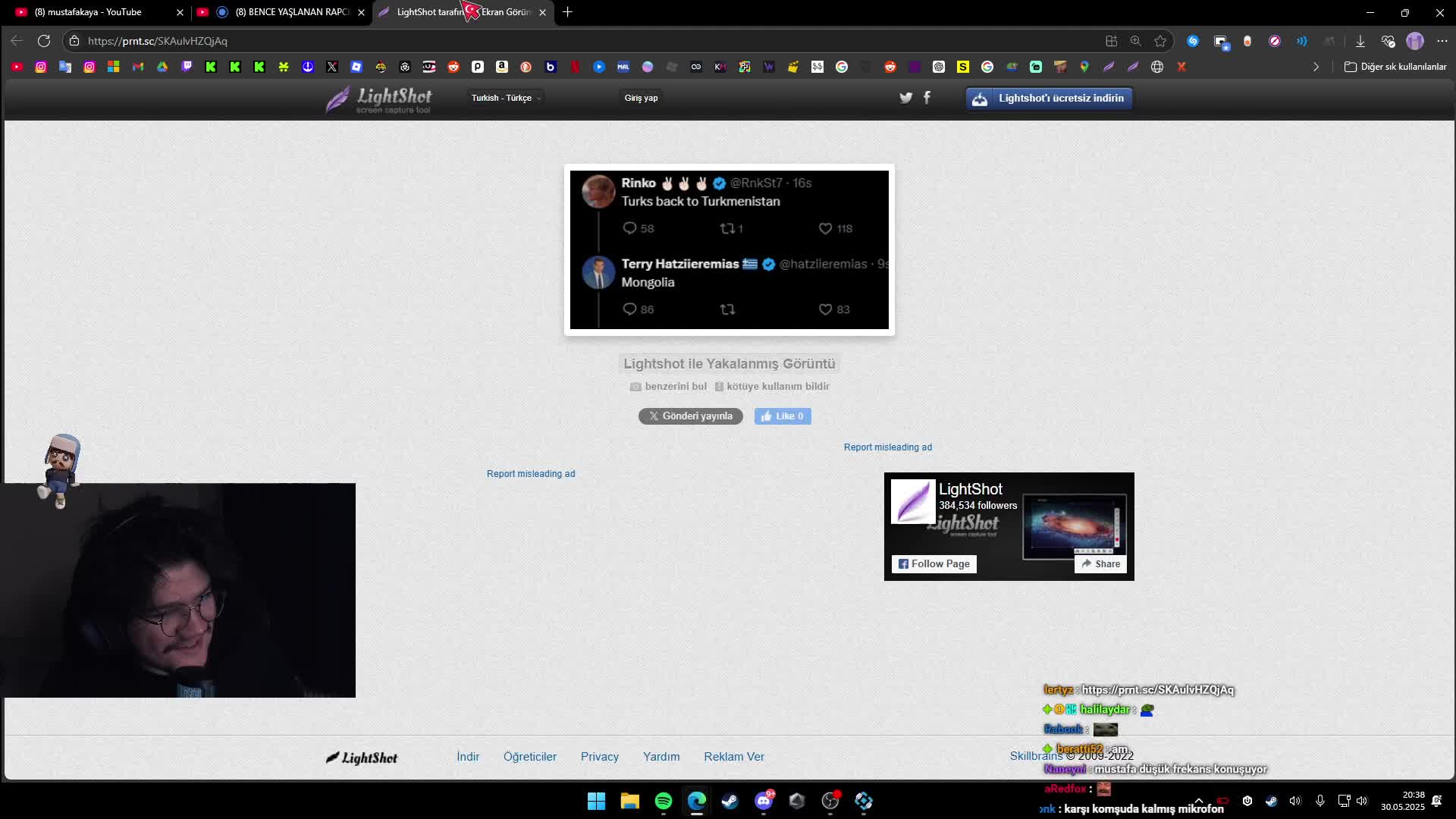The height and width of the screenshot is (819, 1456).
Task: Click the Facebook icon in header
Action: 927,97
